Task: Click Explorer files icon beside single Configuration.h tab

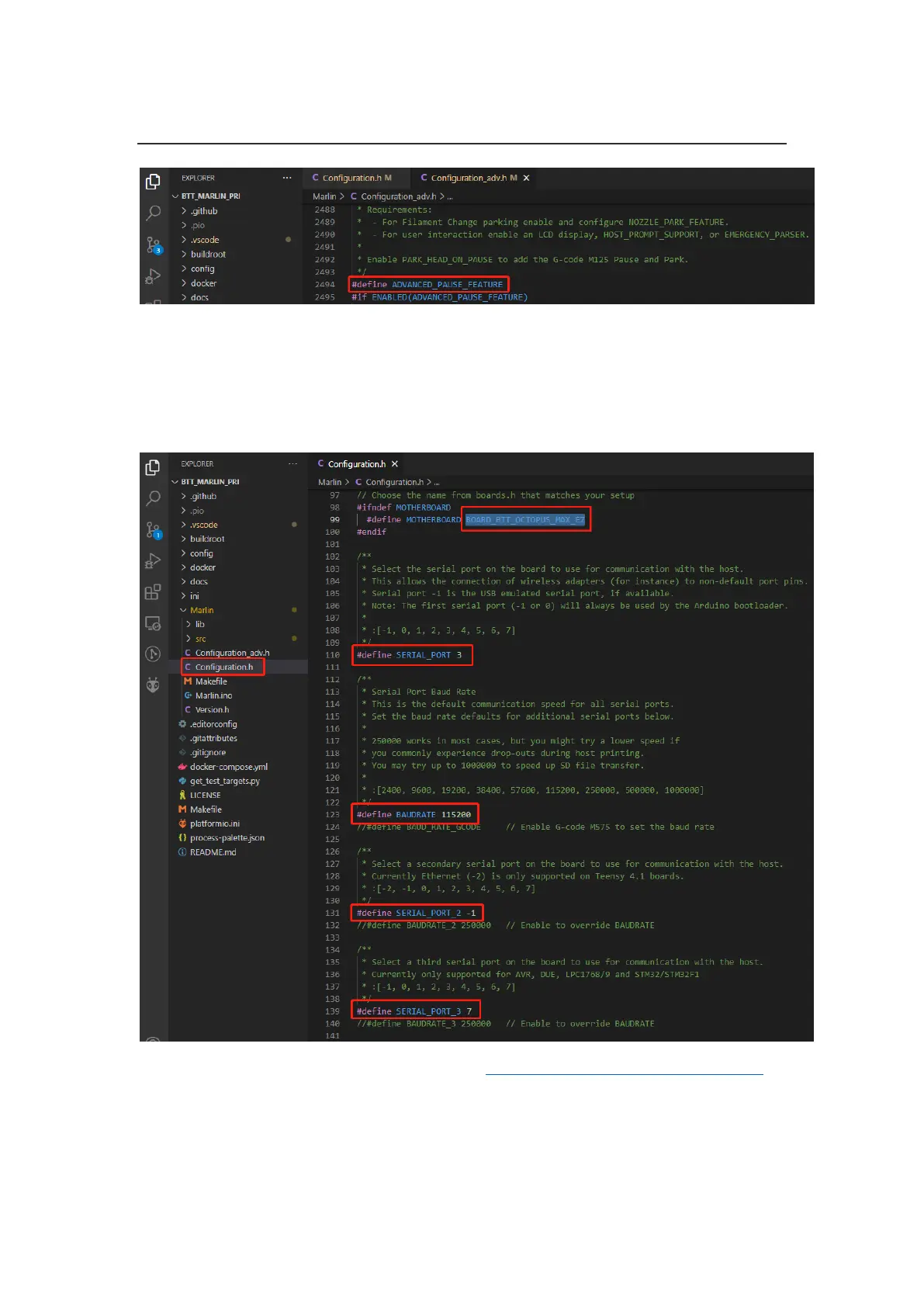Action: (x=153, y=467)
